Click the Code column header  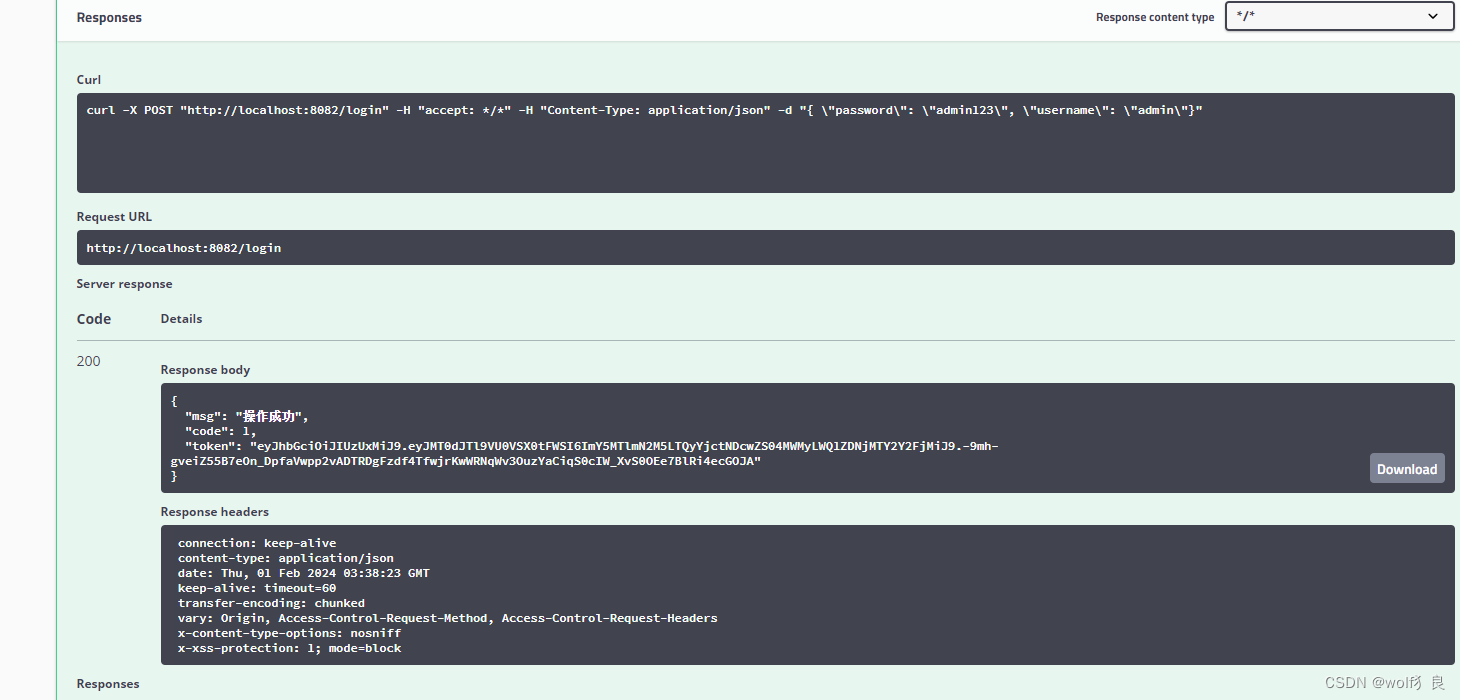click(x=93, y=318)
